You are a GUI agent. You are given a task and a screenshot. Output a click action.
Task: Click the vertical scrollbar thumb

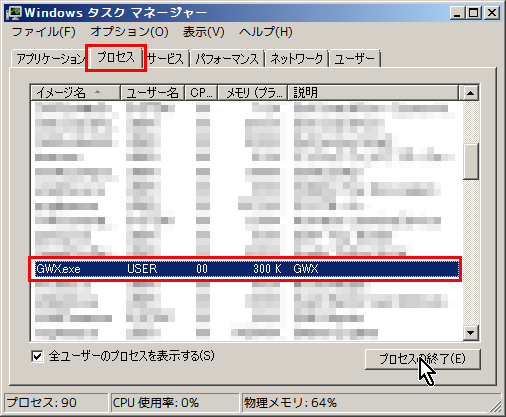click(471, 162)
